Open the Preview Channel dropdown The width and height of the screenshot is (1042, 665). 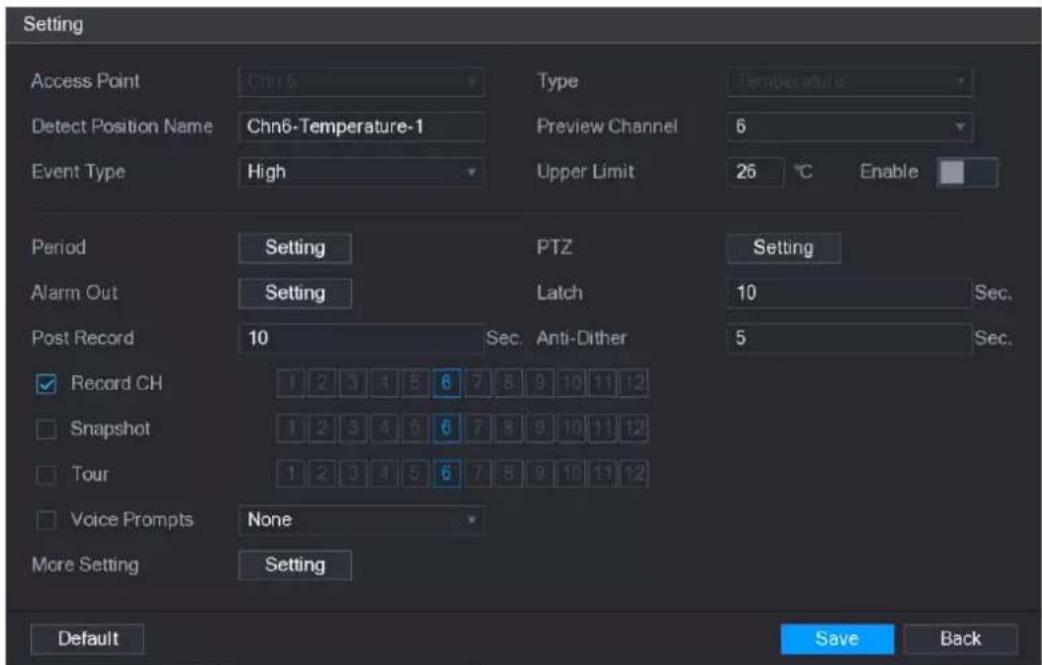[x=849, y=126]
